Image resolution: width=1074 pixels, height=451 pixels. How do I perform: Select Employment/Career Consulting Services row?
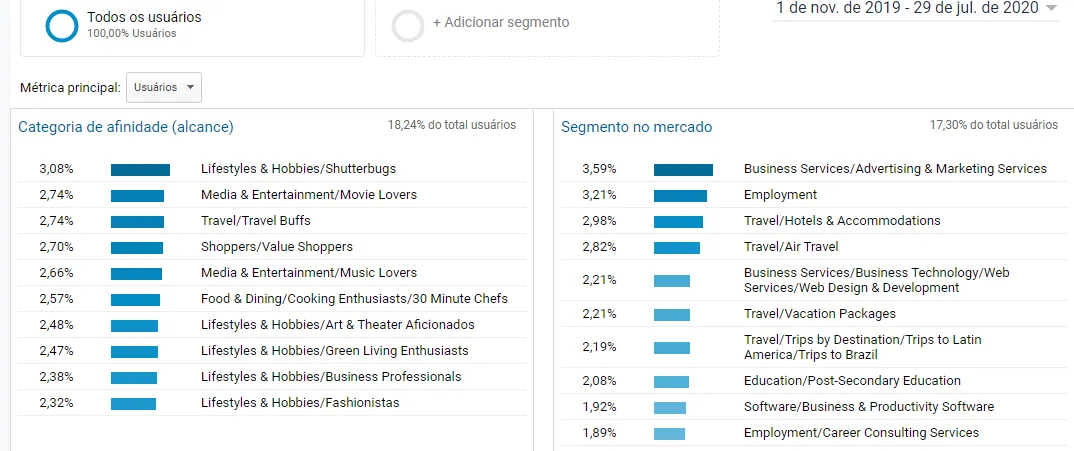(x=814, y=432)
